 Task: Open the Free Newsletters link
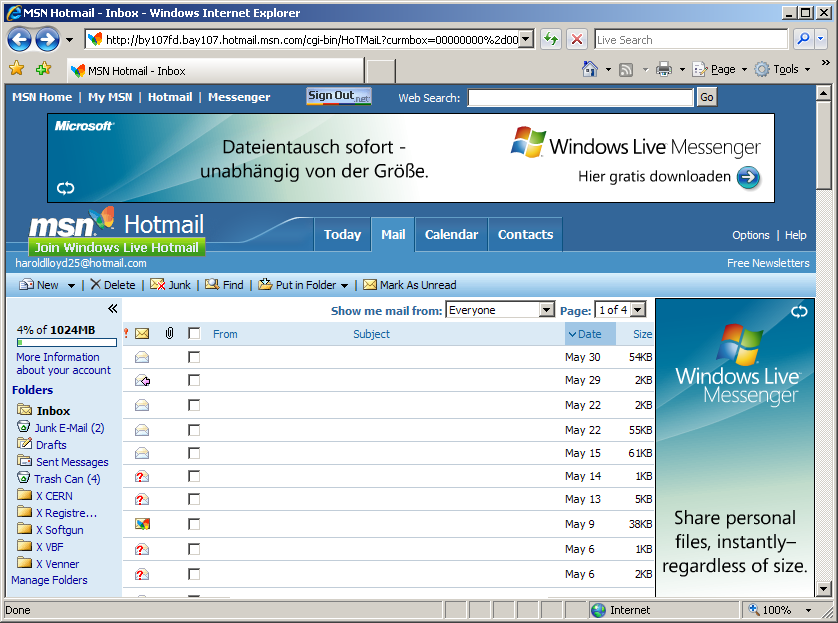point(768,263)
